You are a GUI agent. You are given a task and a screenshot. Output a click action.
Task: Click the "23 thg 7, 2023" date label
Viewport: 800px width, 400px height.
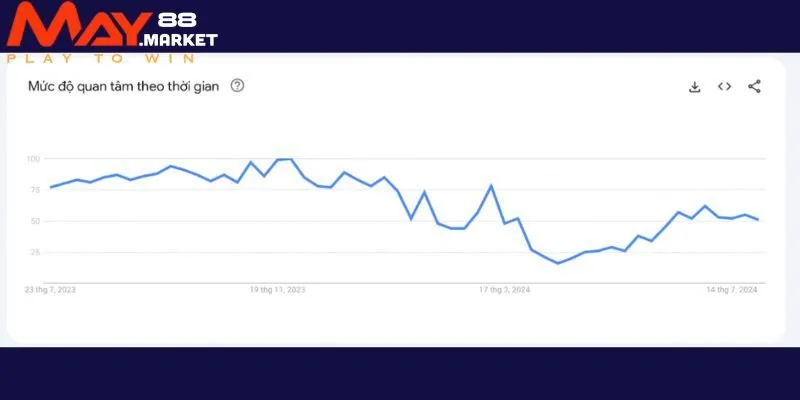(51, 290)
